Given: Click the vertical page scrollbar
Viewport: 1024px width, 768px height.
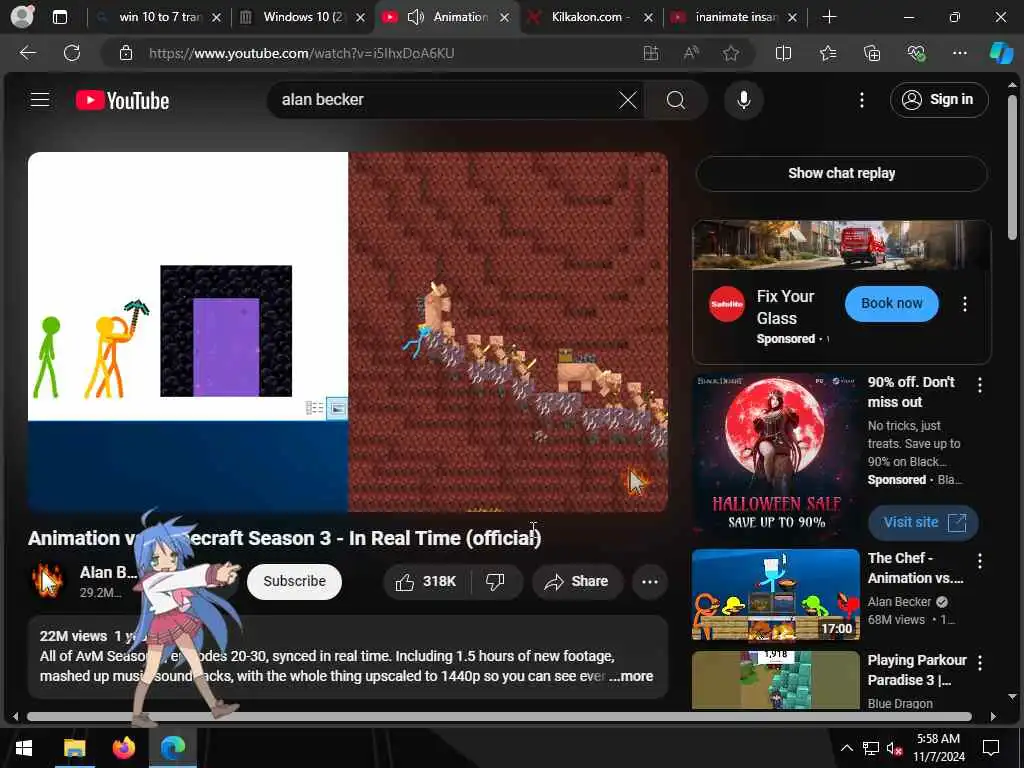Looking at the screenshot, I should pyautogui.click(x=1012, y=167).
